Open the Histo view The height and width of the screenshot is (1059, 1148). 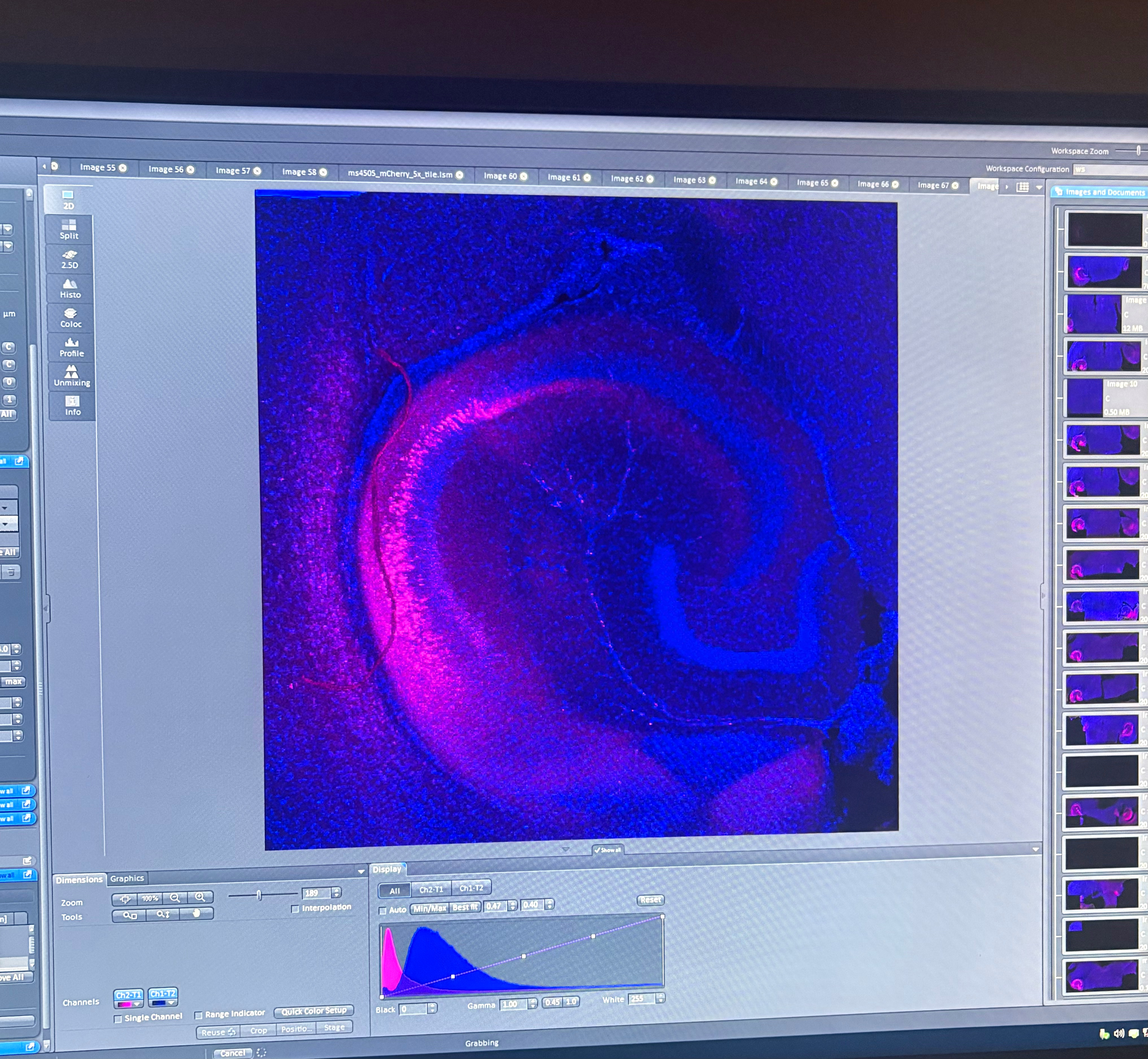70,288
